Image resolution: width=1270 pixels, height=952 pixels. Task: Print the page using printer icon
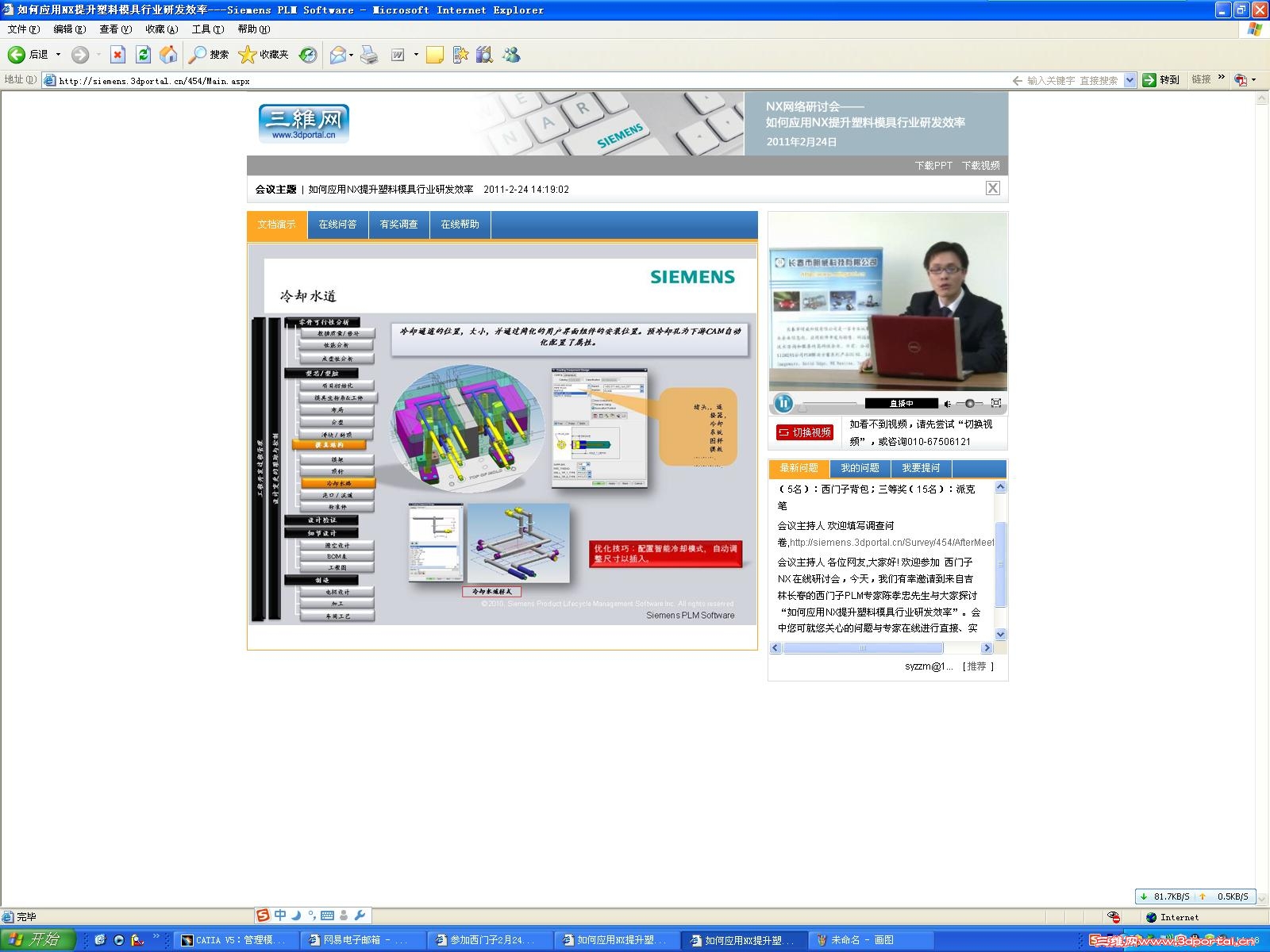coord(369,55)
